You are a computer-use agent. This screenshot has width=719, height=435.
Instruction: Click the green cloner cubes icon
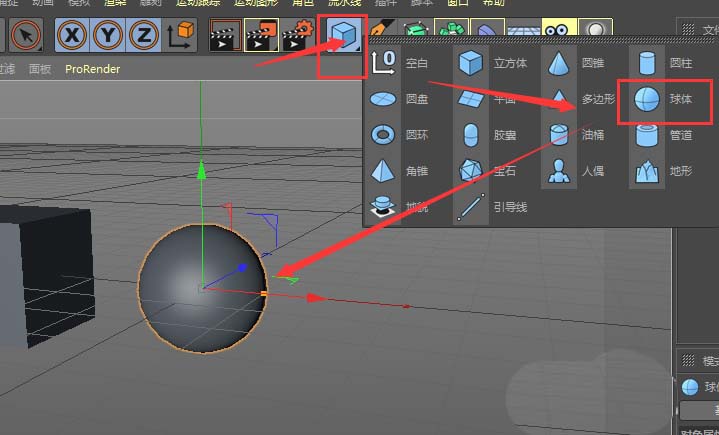(x=451, y=28)
